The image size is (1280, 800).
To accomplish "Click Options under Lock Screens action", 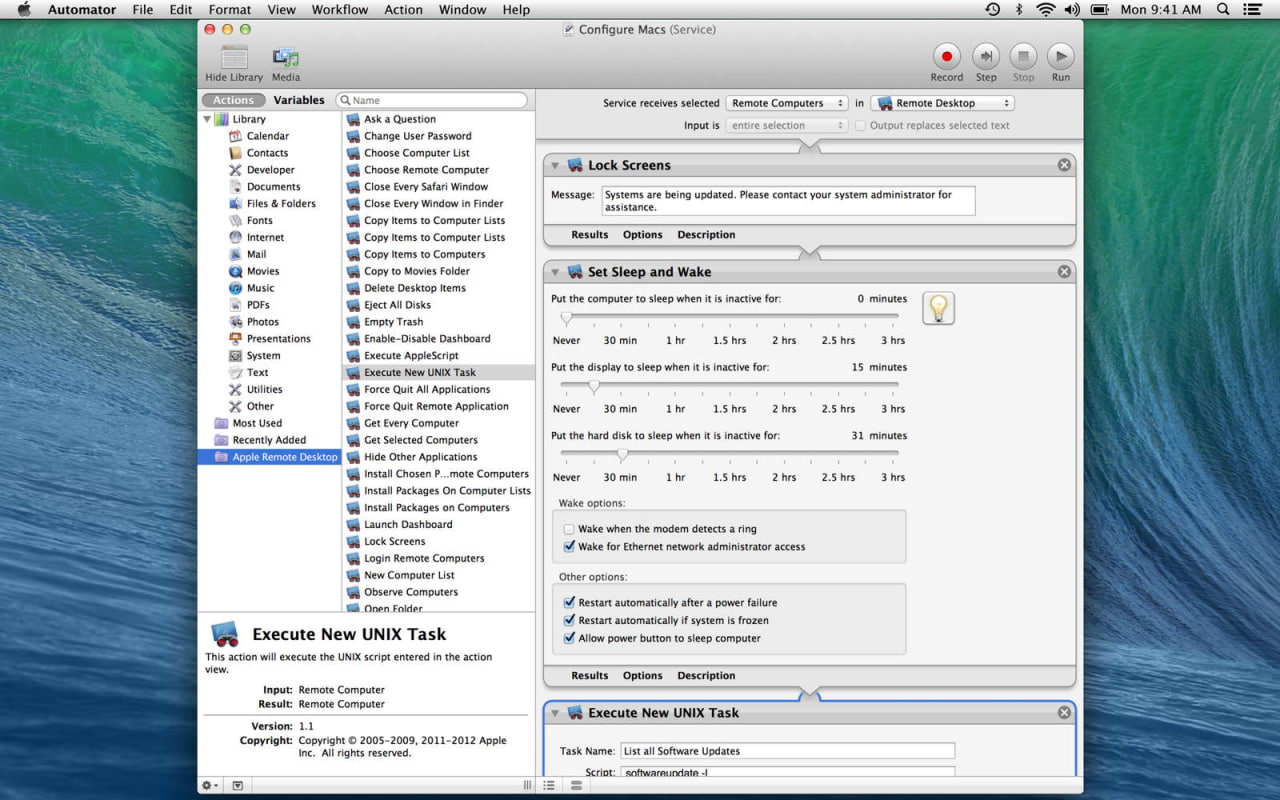I will tap(642, 235).
